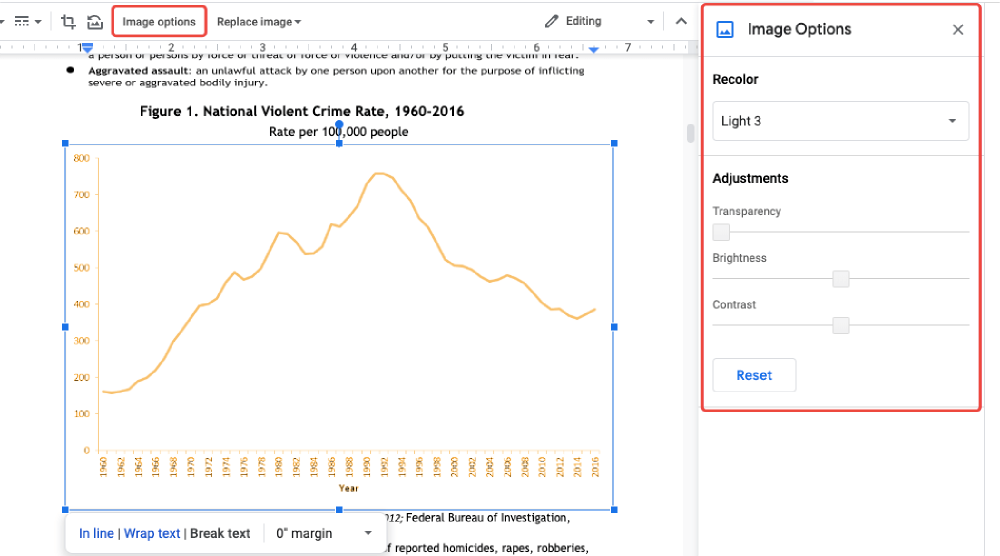Screen dimensions: 1000x556
Task: Select the Crop image tool
Action: (68, 22)
